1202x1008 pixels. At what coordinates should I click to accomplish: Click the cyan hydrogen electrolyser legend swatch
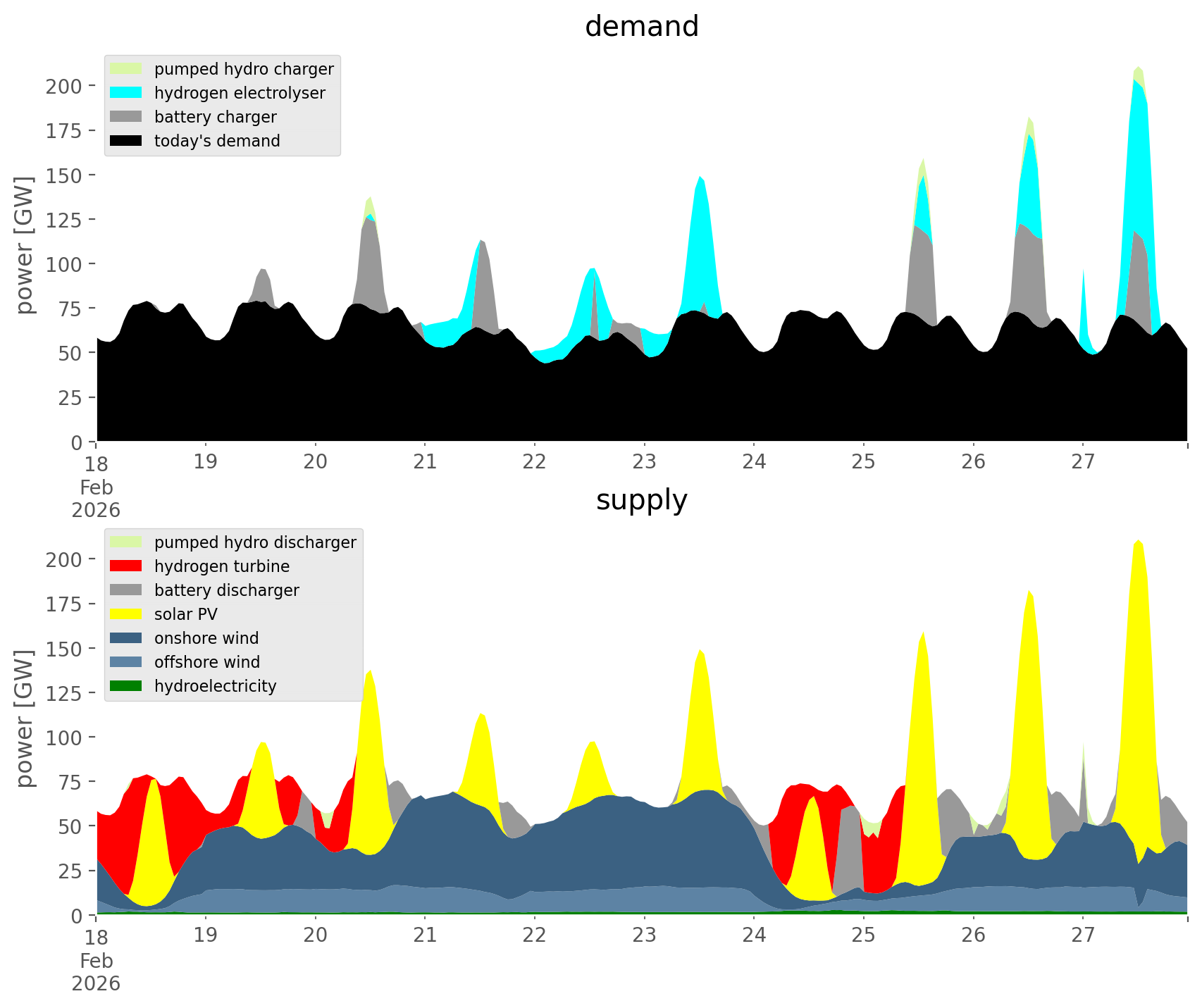pyautogui.click(x=126, y=93)
